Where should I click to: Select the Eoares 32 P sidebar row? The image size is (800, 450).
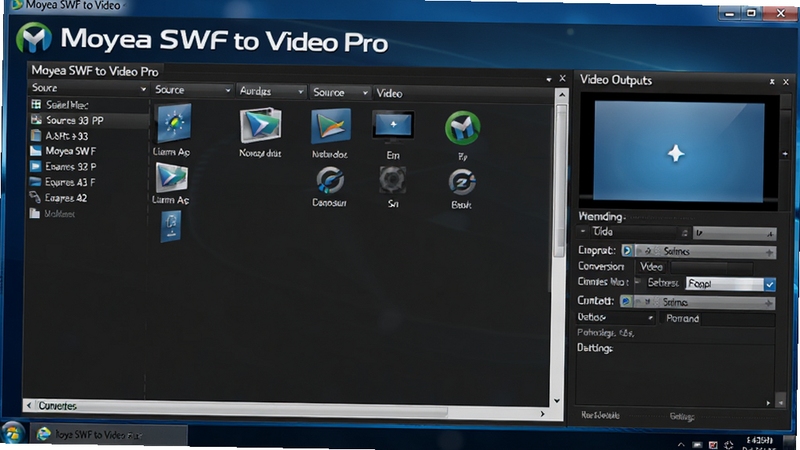pyautogui.click(x=88, y=166)
